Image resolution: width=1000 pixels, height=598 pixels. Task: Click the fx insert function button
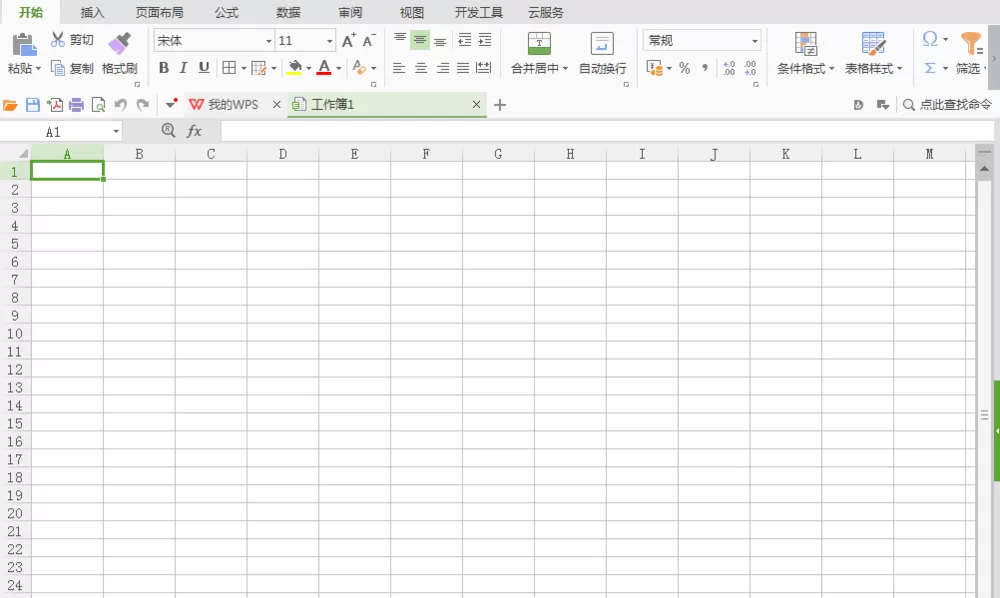click(194, 131)
